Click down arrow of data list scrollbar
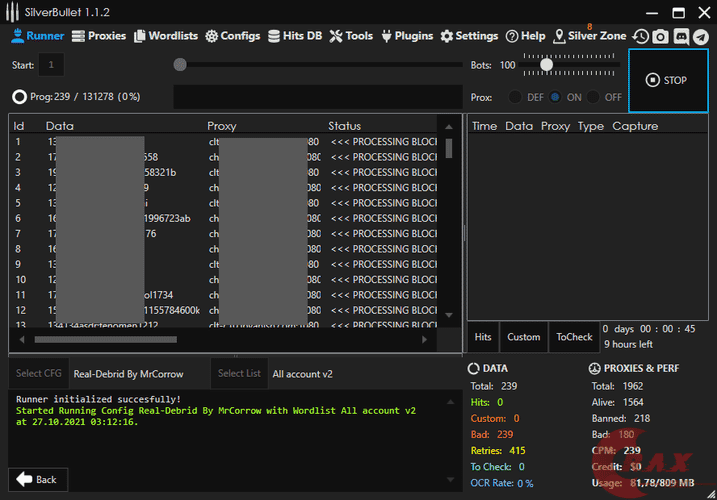717x500 pixels. click(x=449, y=314)
